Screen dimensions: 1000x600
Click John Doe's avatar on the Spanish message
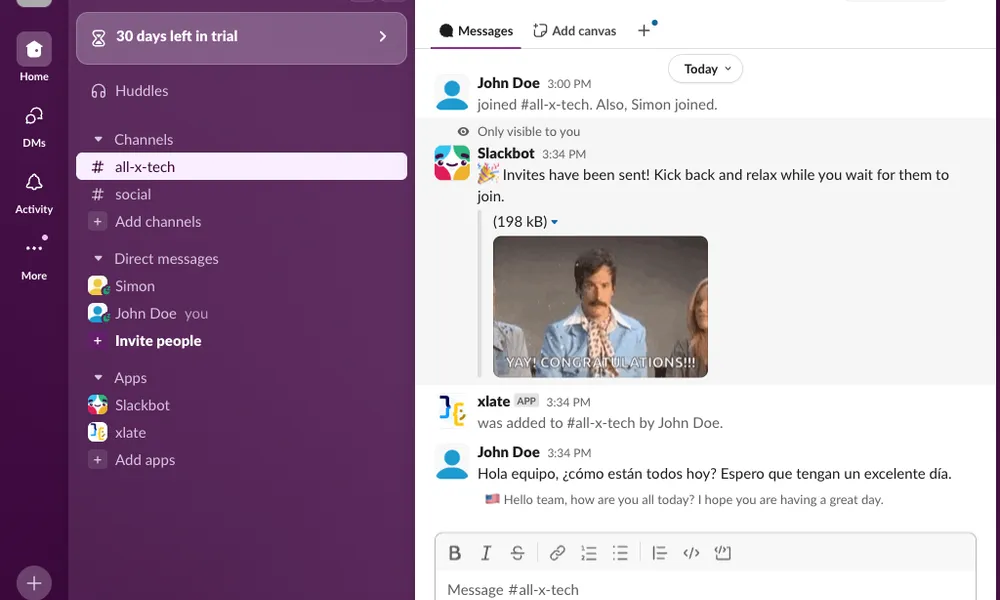[452, 462]
